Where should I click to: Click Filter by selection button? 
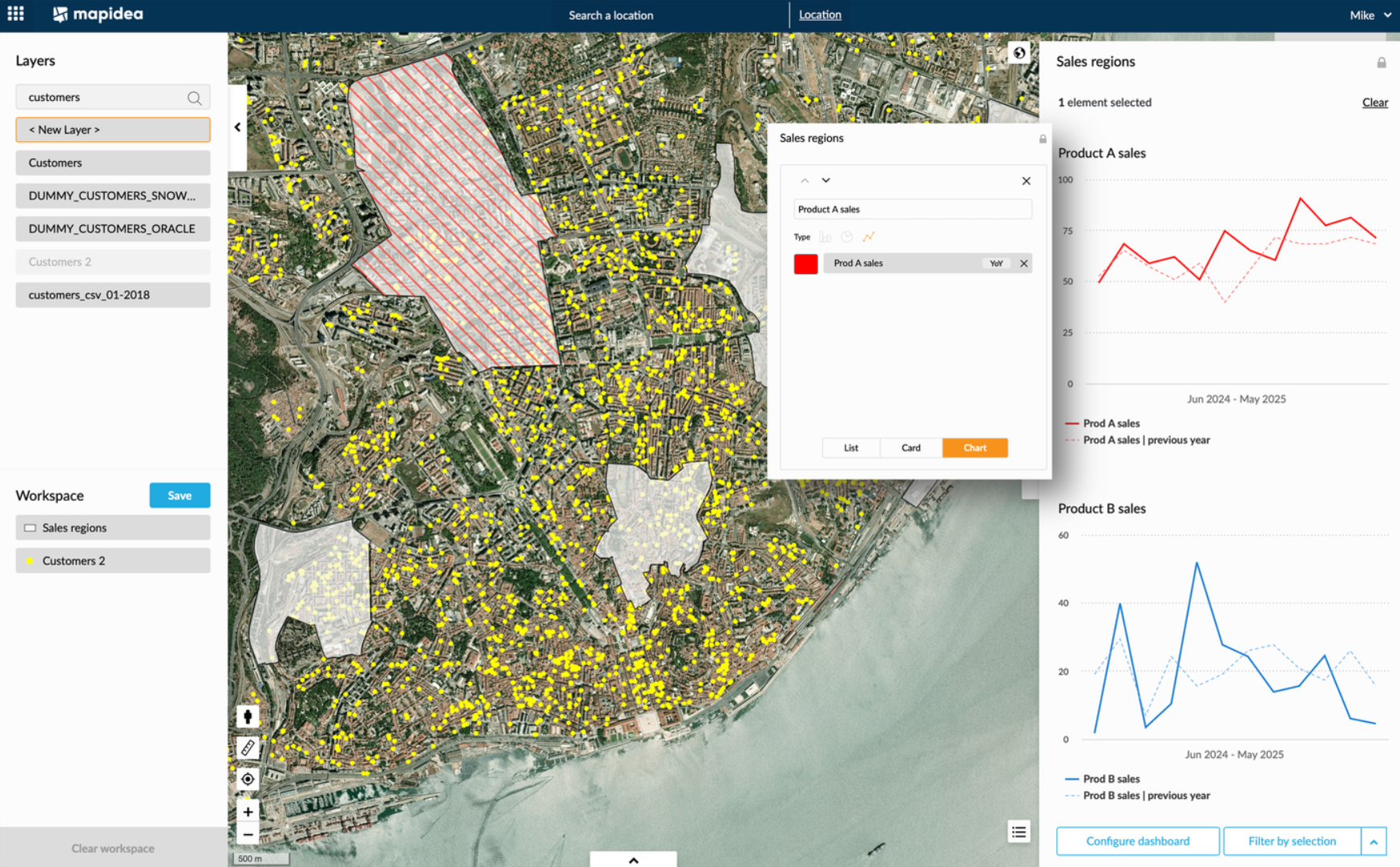click(1292, 841)
